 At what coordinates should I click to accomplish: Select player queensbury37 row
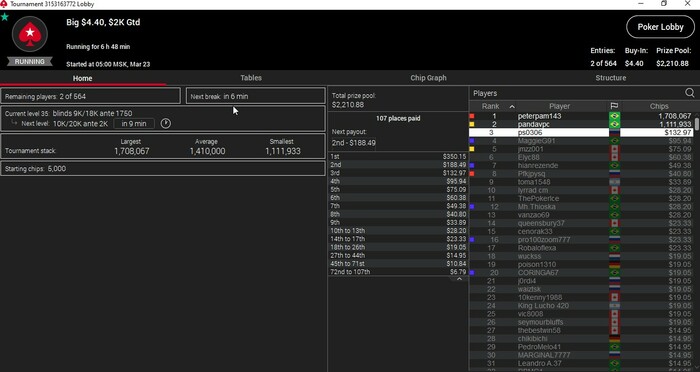(x=581, y=223)
